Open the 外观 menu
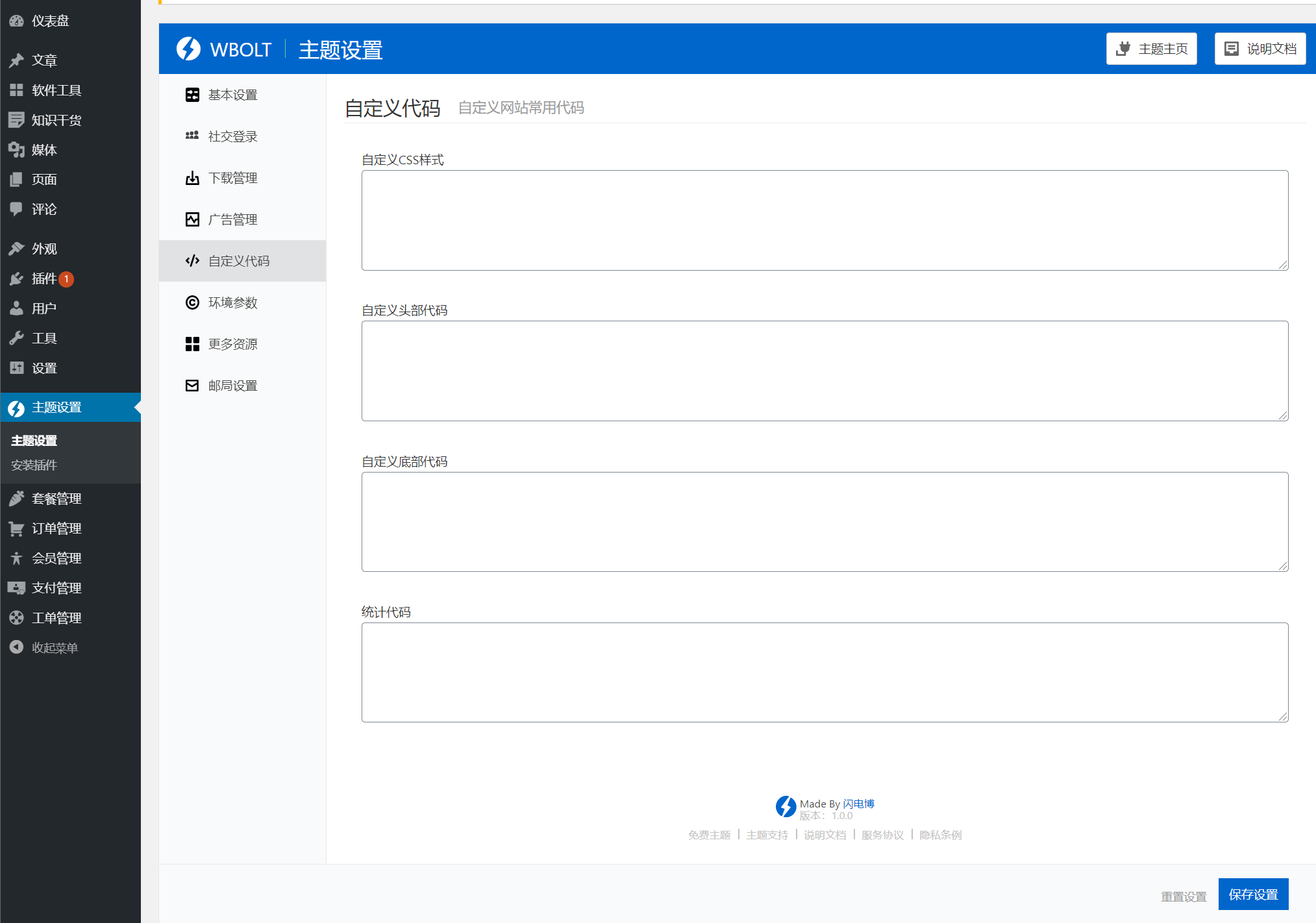The image size is (1316, 923). point(45,249)
